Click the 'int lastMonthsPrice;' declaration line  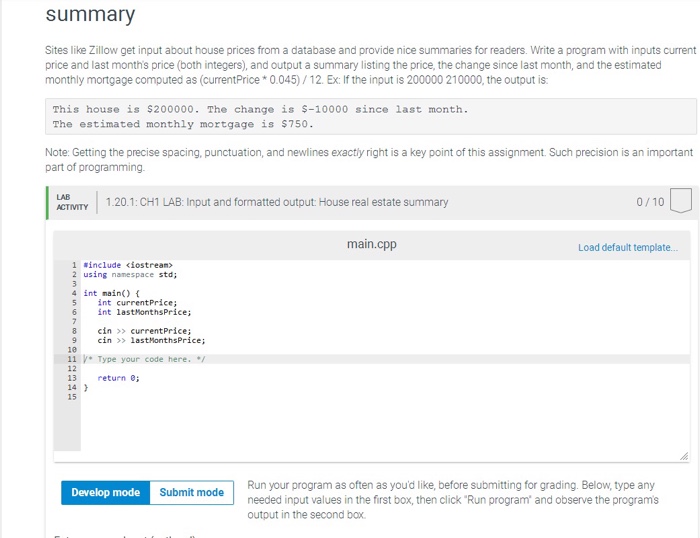tap(145, 312)
